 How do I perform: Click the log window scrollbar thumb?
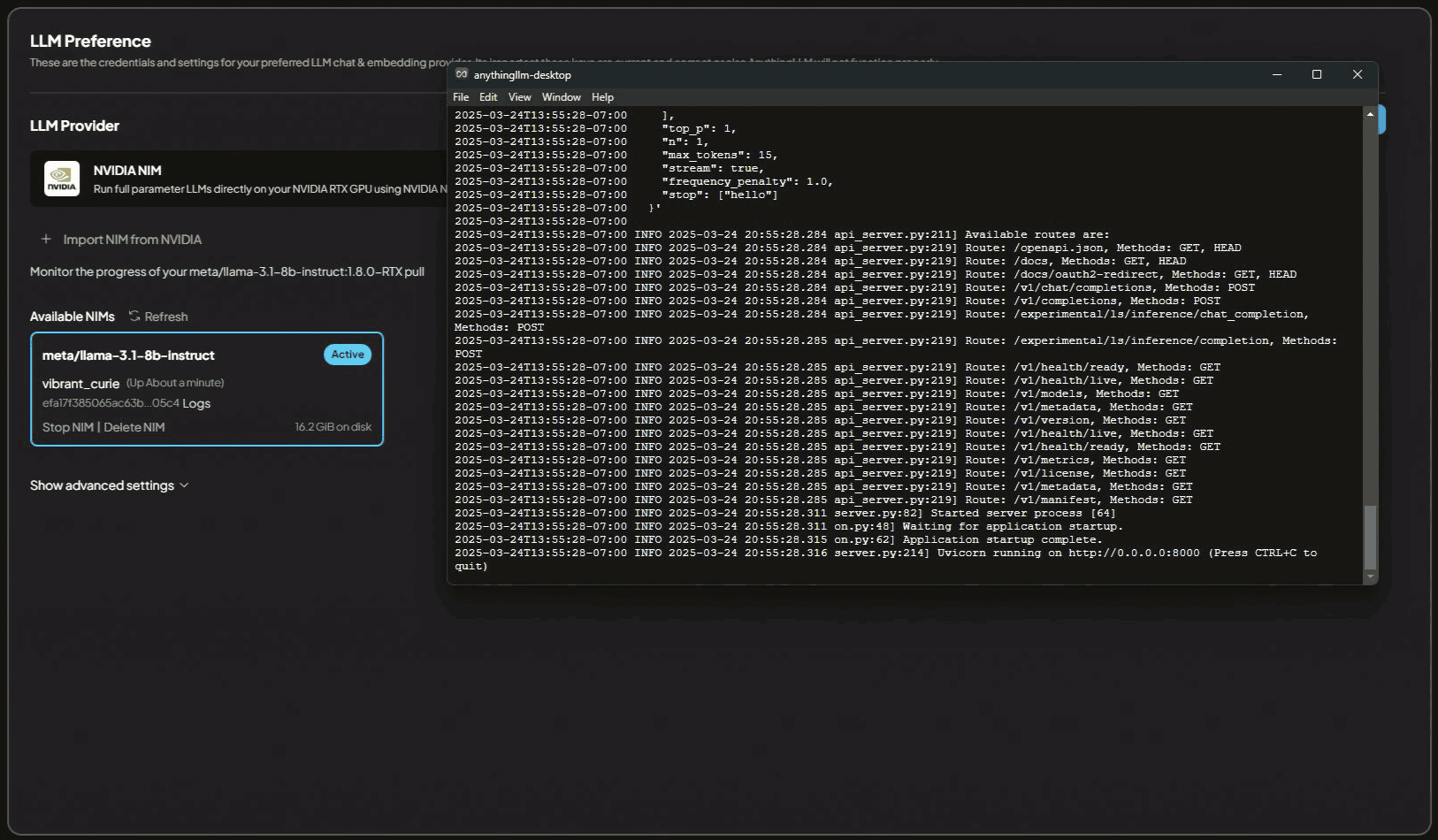click(1370, 537)
